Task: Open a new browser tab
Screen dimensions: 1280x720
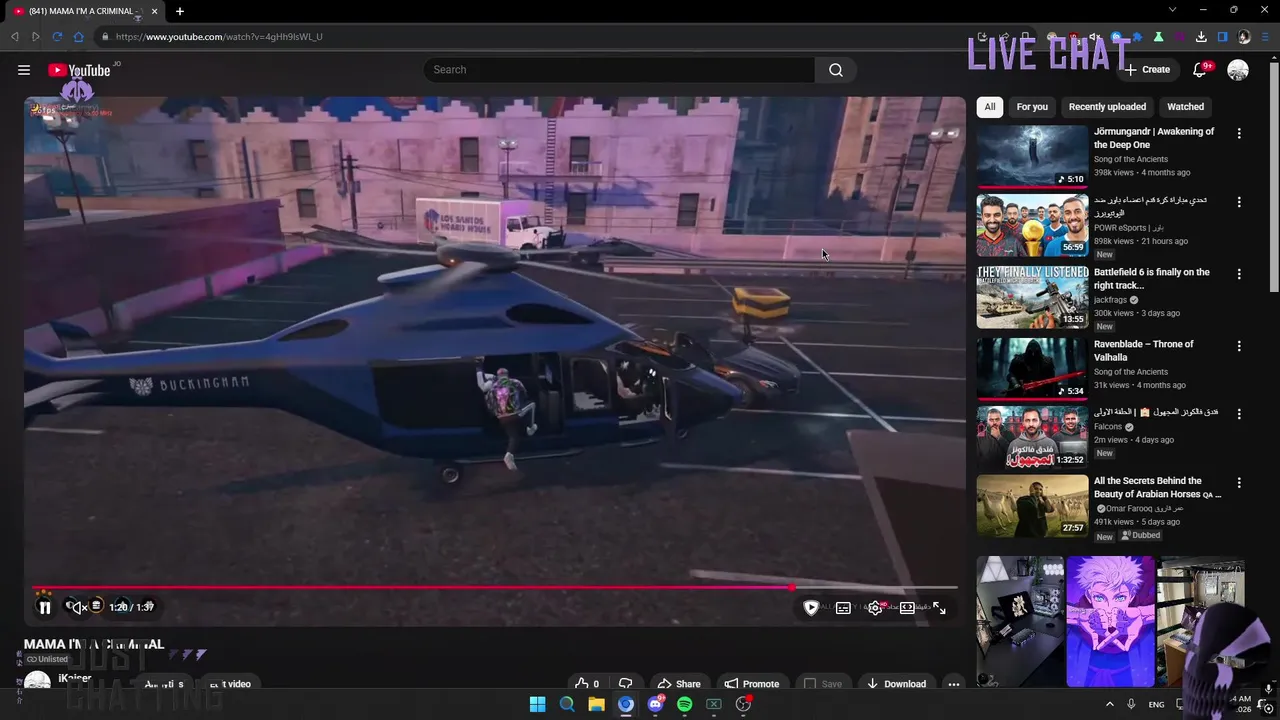Action: pos(180,11)
